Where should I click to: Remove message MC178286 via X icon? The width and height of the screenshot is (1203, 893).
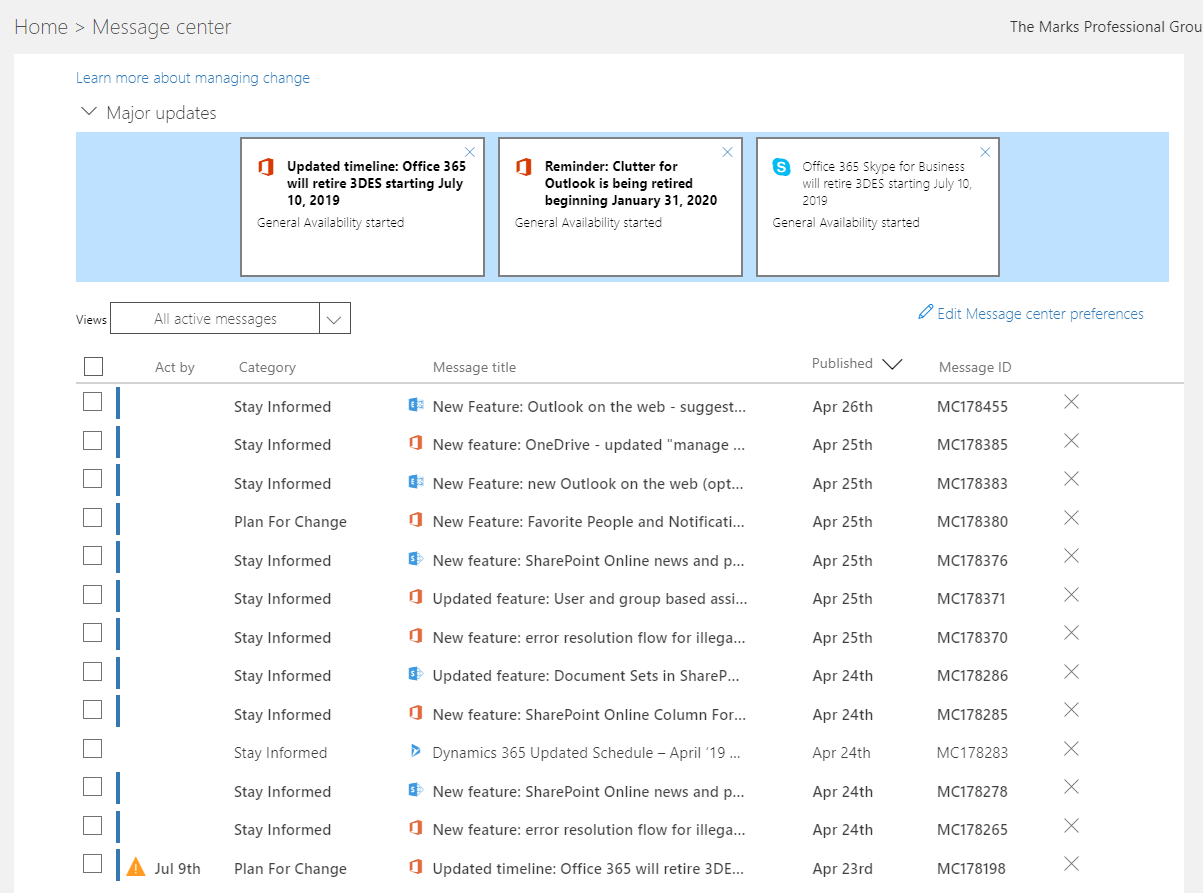[x=1071, y=671]
